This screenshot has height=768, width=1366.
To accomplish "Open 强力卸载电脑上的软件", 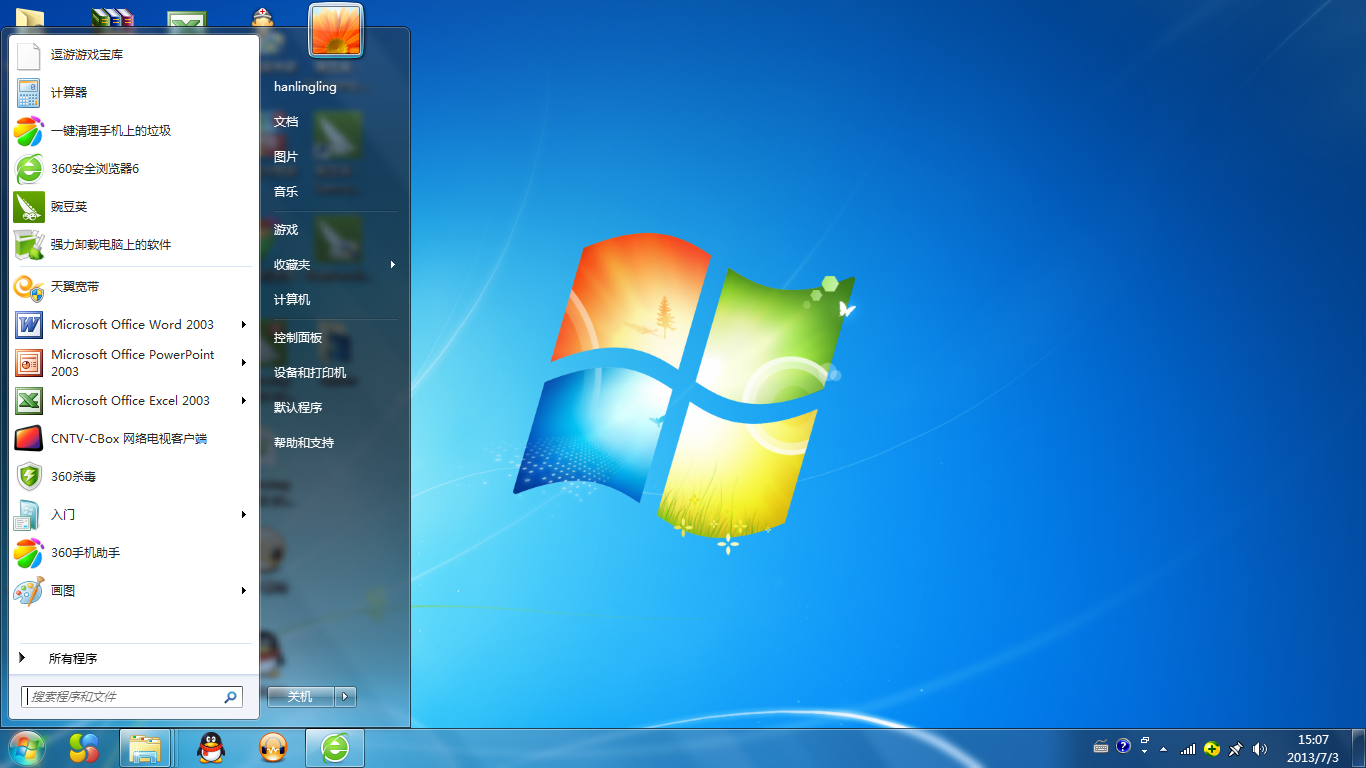I will (134, 245).
